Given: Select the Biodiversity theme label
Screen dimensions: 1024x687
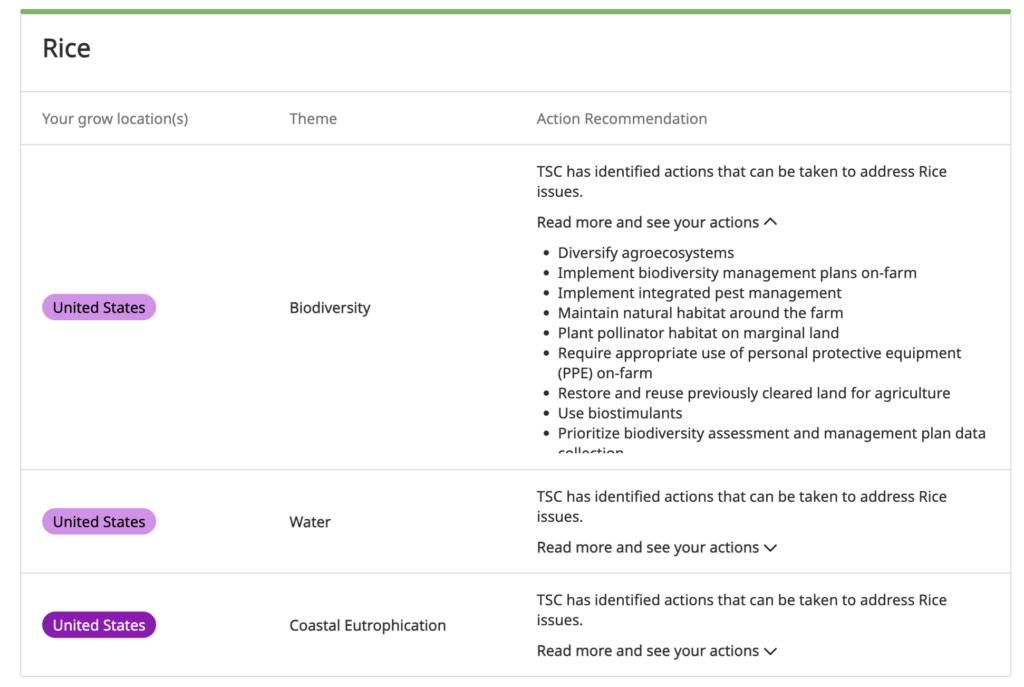Looking at the screenshot, I should coord(330,307).
